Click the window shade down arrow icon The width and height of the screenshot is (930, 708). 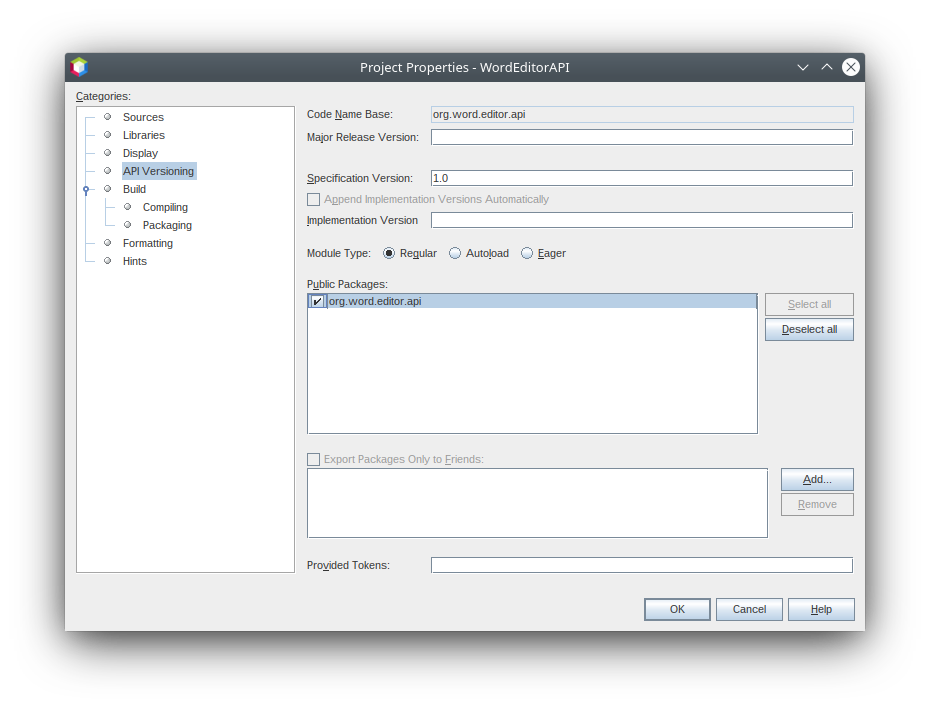point(802,67)
